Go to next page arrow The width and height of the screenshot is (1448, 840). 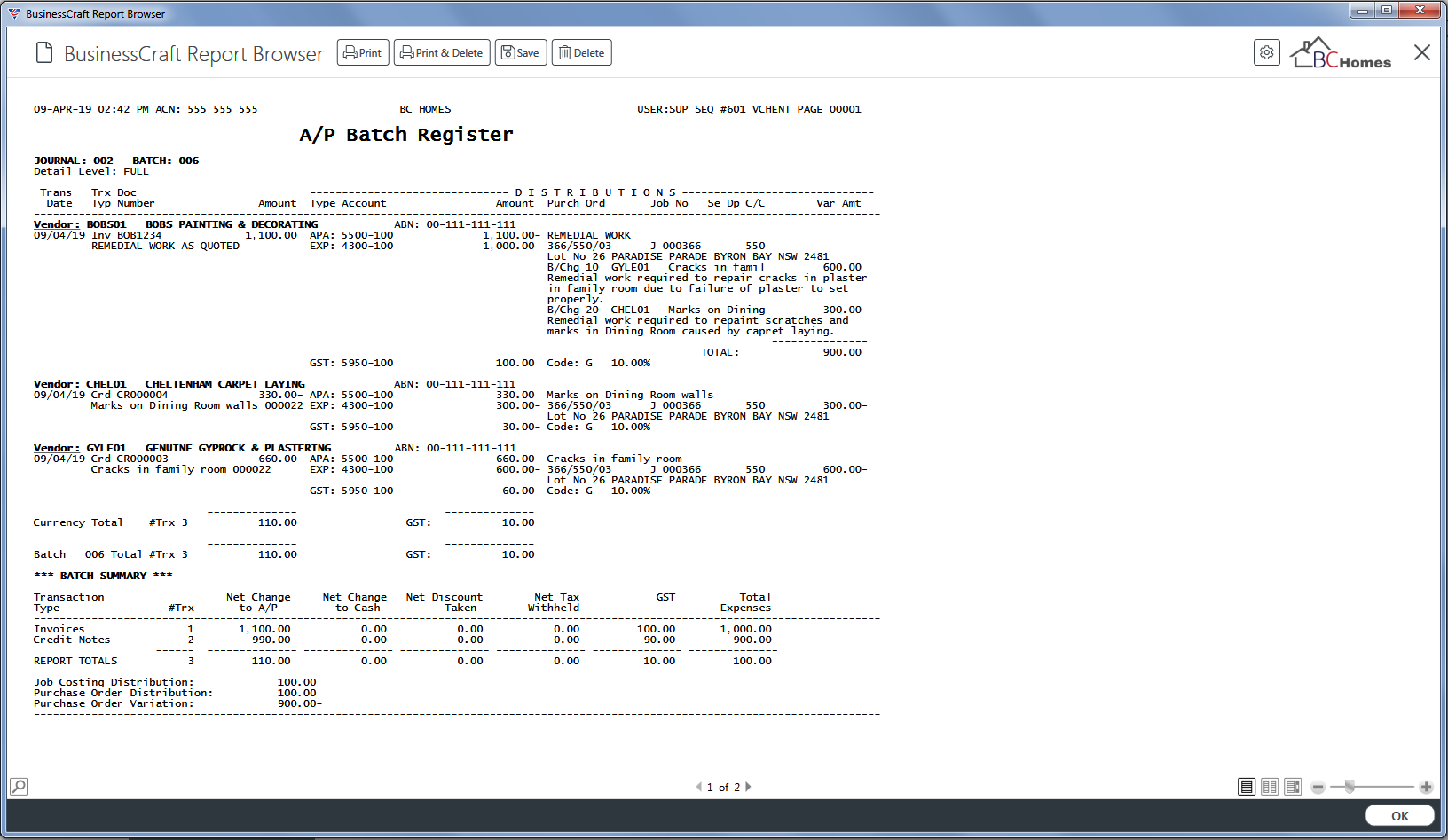pos(748,787)
